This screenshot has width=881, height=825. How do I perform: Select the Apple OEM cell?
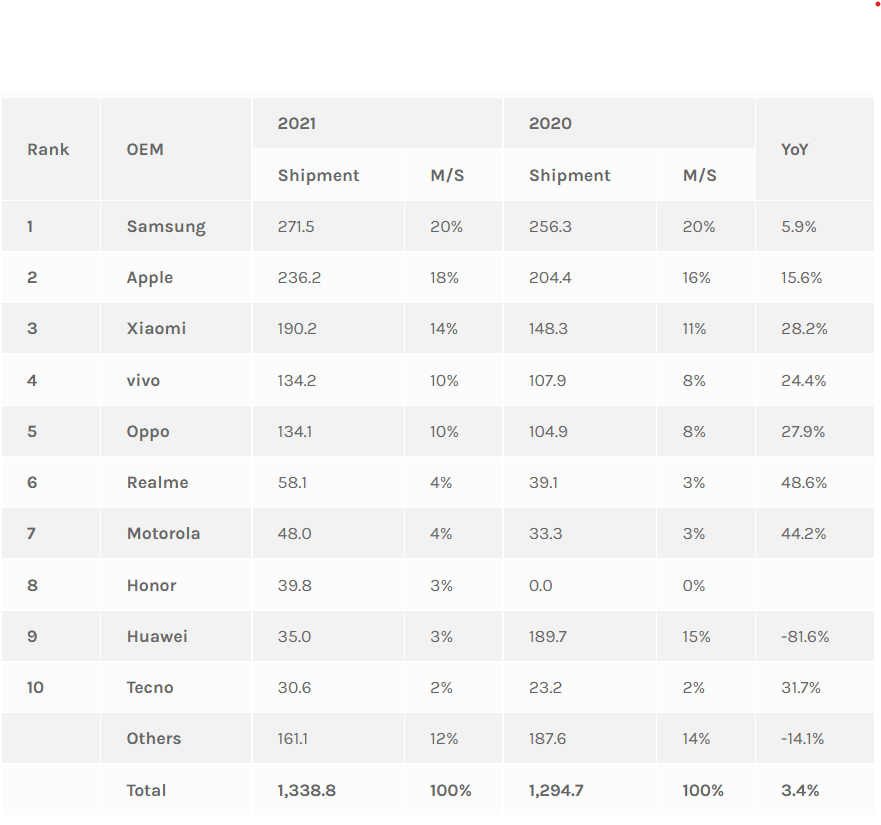pyautogui.click(x=150, y=277)
